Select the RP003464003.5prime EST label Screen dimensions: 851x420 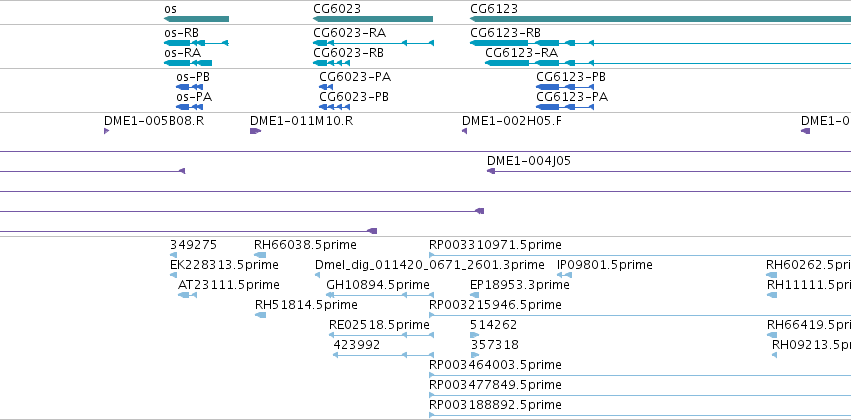tap(495, 365)
